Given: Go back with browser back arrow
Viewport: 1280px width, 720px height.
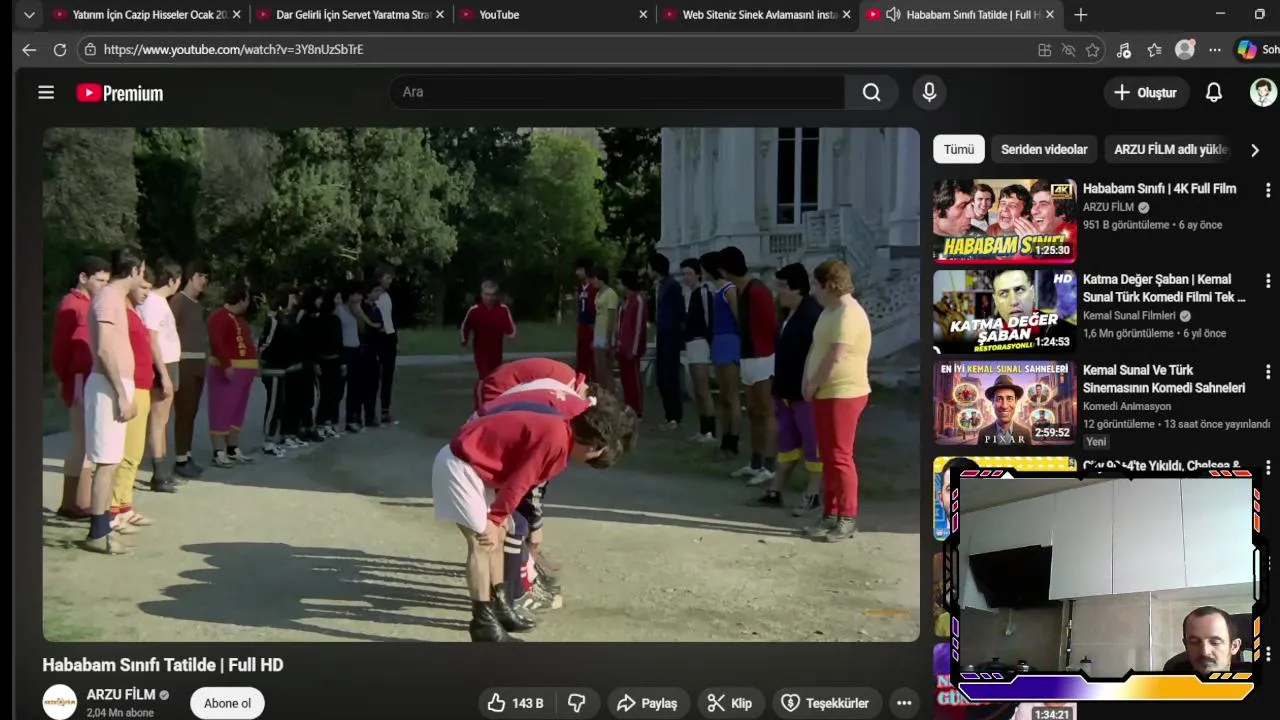Looking at the screenshot, I should point(29,49).
